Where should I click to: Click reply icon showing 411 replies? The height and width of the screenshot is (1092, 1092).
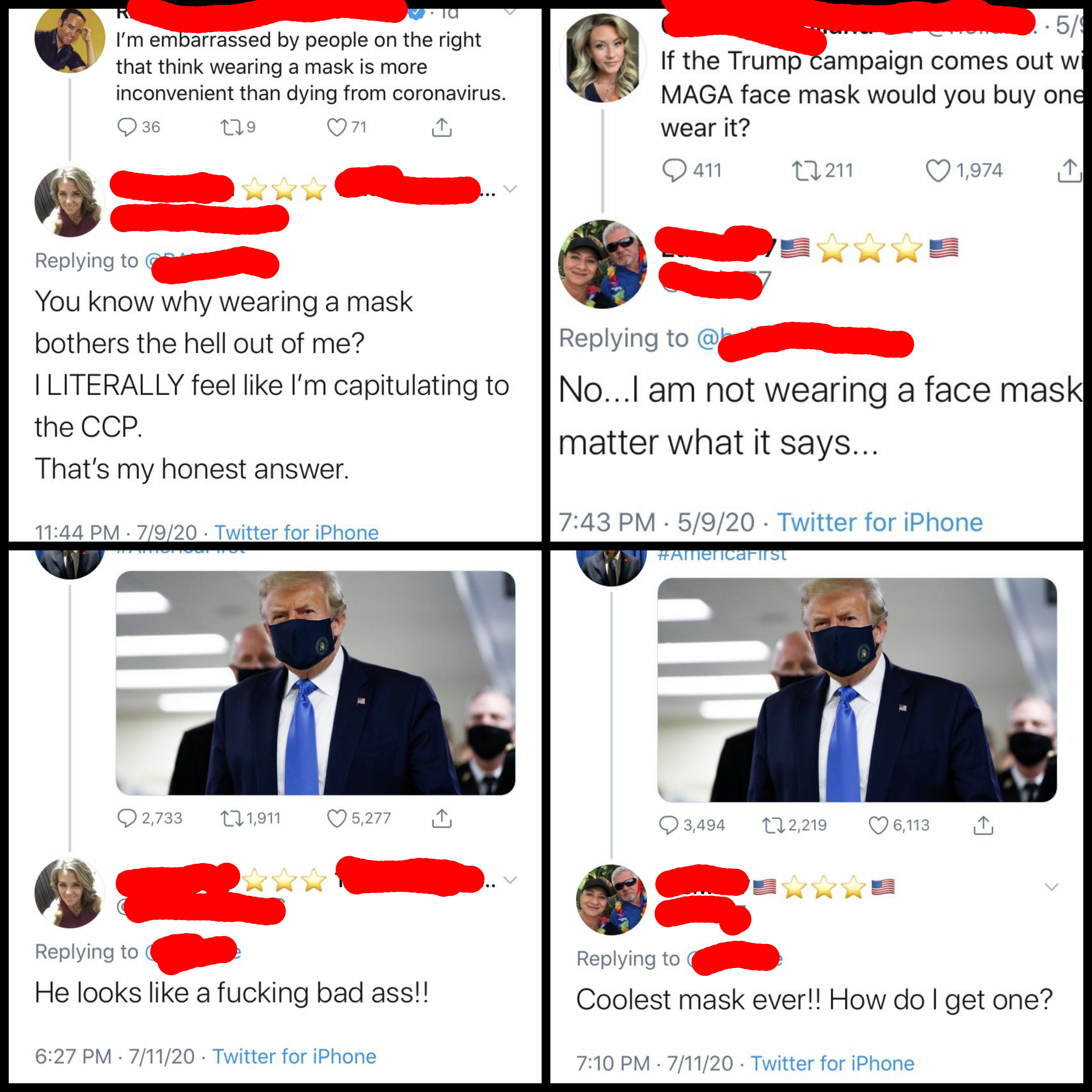(674, 170)
